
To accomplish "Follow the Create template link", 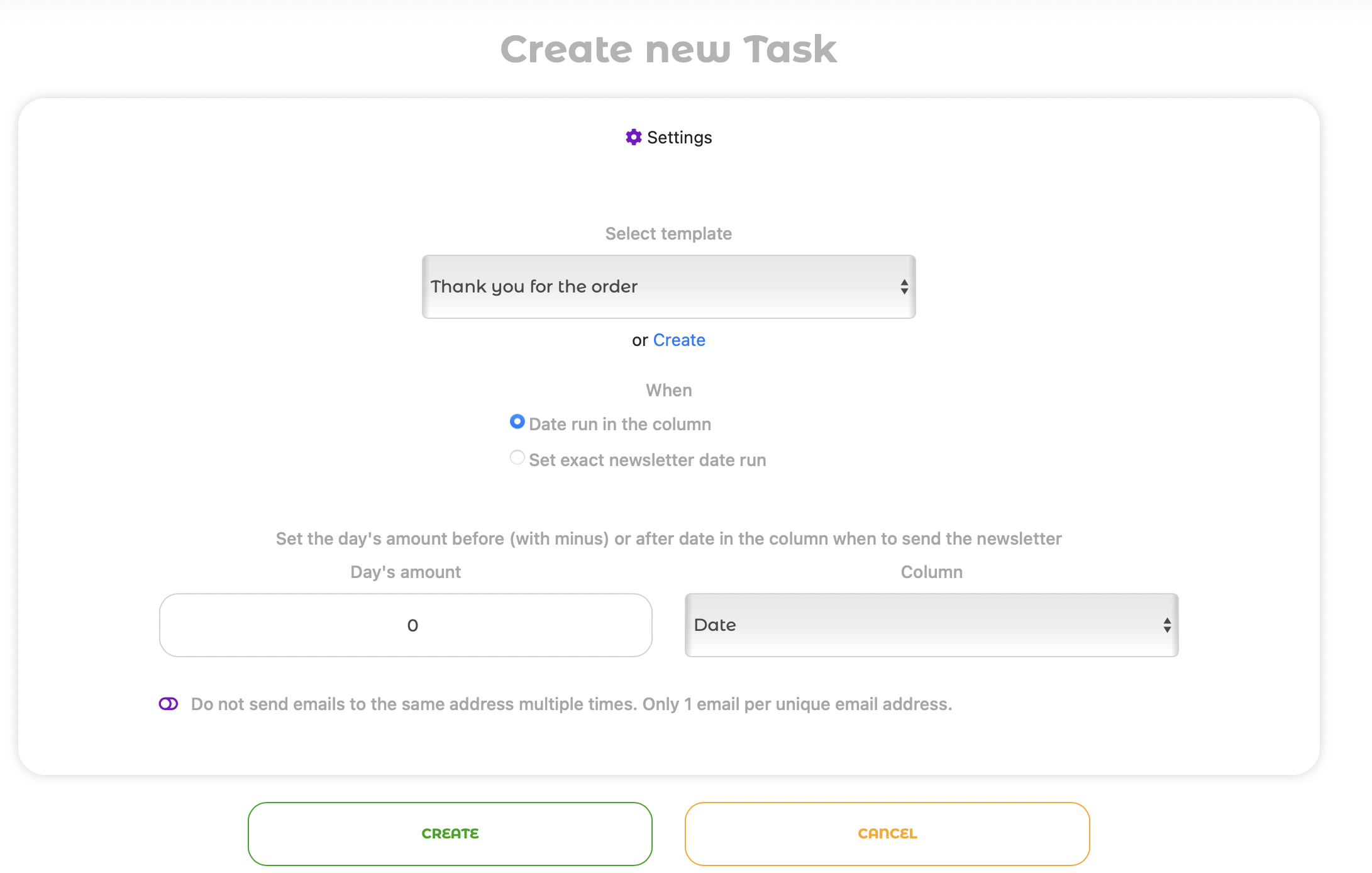I will pos(679,340).
